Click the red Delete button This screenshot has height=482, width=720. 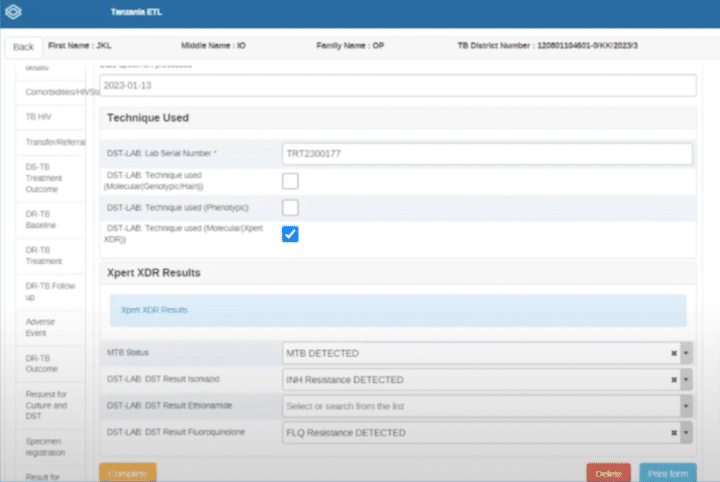[608, 473]
